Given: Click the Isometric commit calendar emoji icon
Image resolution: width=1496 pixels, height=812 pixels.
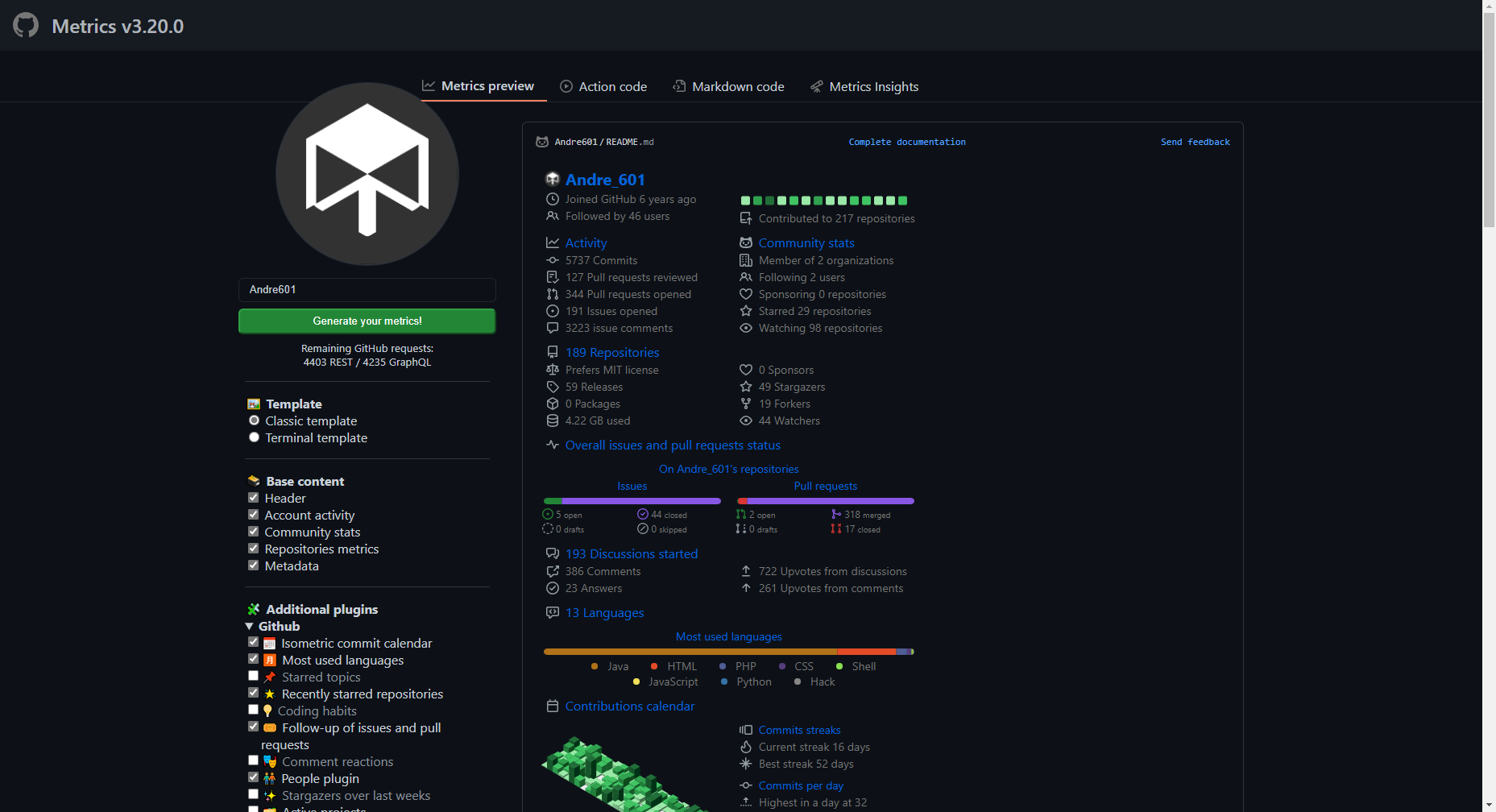Looking at the screenshot, I should click(x=270, y=644).
